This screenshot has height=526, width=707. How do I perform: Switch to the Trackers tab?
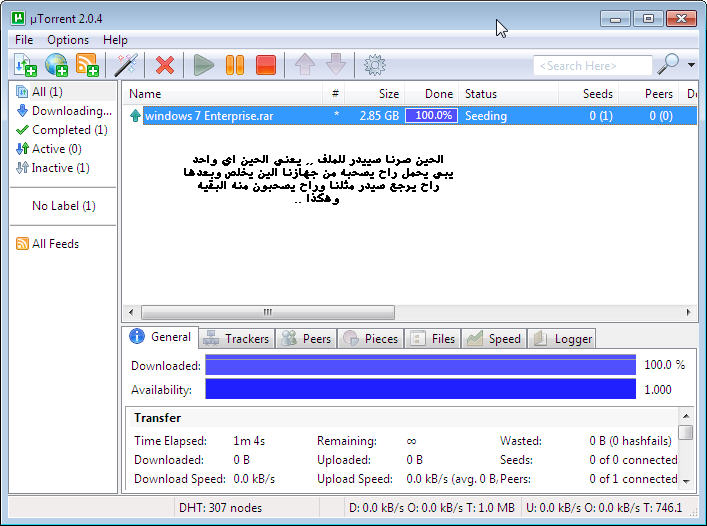click(236, 338)
